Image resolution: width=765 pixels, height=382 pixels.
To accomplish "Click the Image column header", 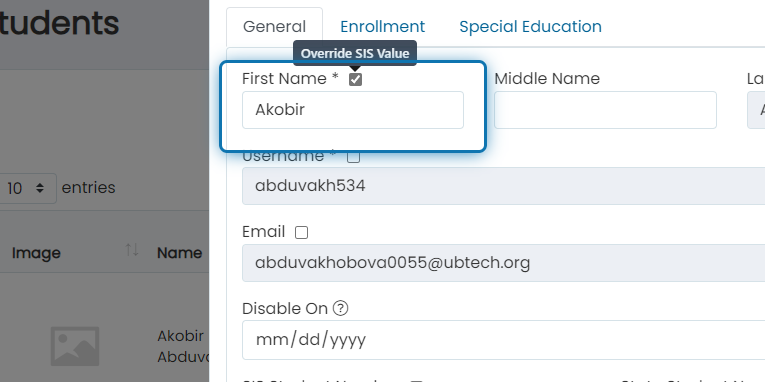I will [36, 253].
